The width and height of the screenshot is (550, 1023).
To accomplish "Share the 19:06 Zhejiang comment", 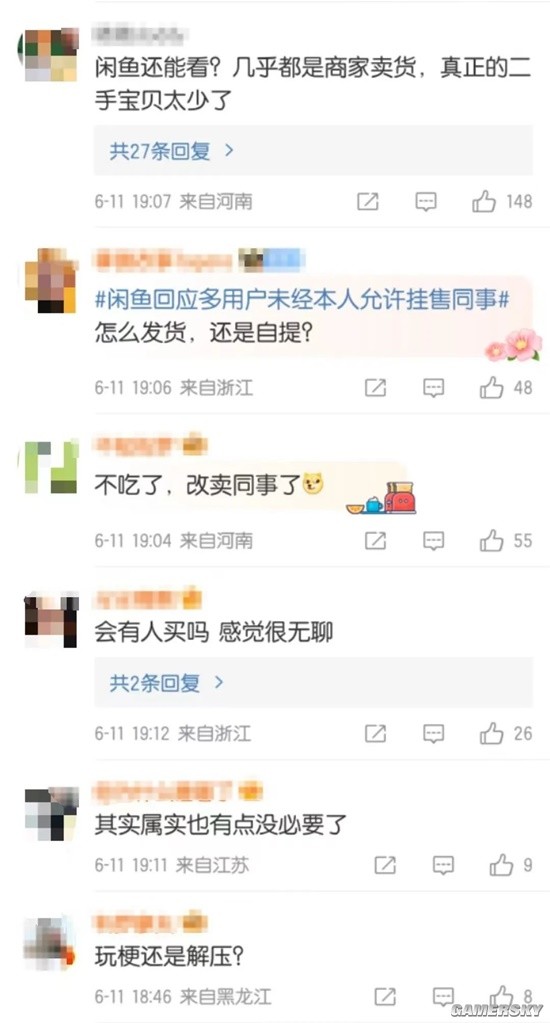I will coord(375,388).
